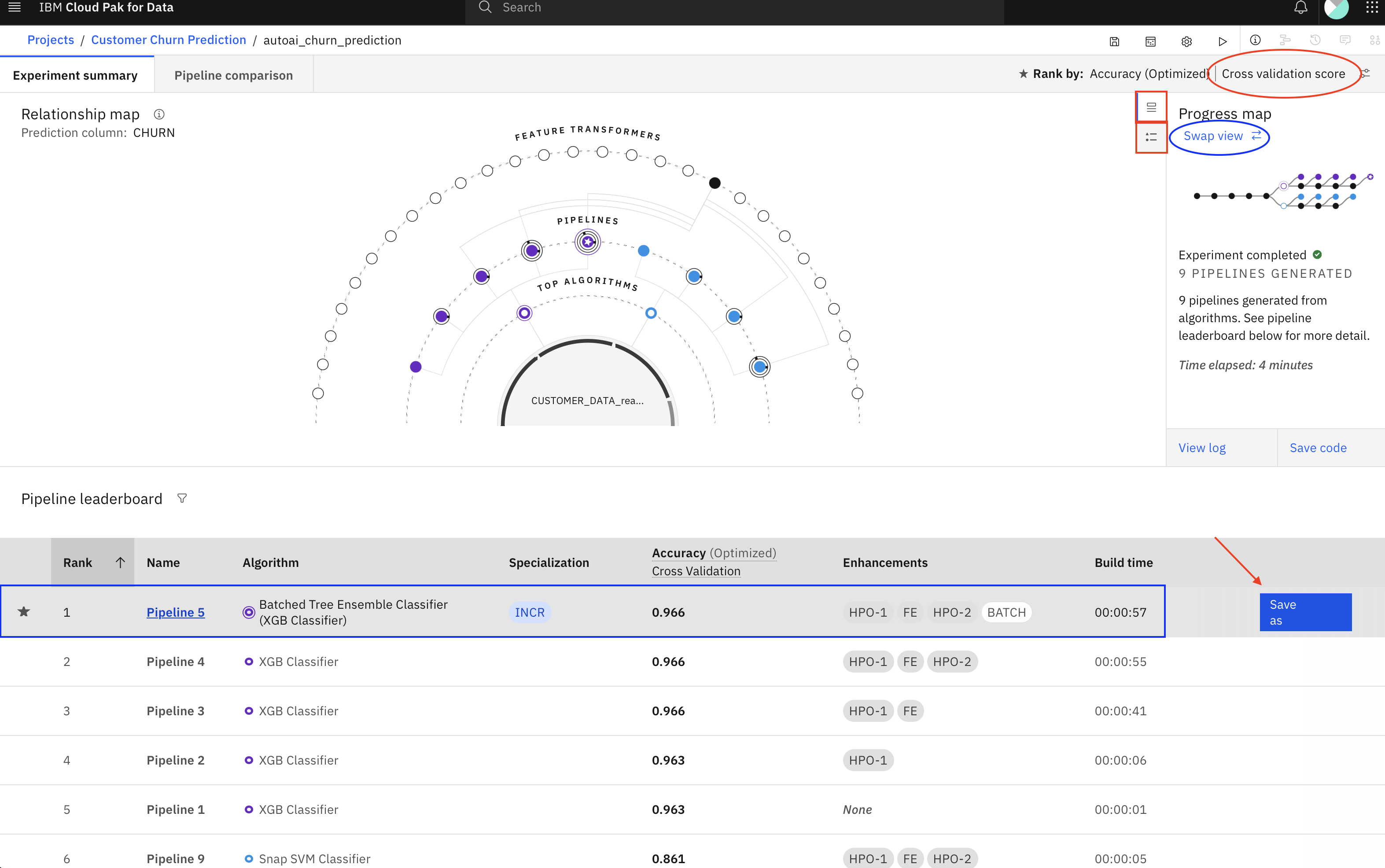Open the user avatar menu

(1336, 7)
